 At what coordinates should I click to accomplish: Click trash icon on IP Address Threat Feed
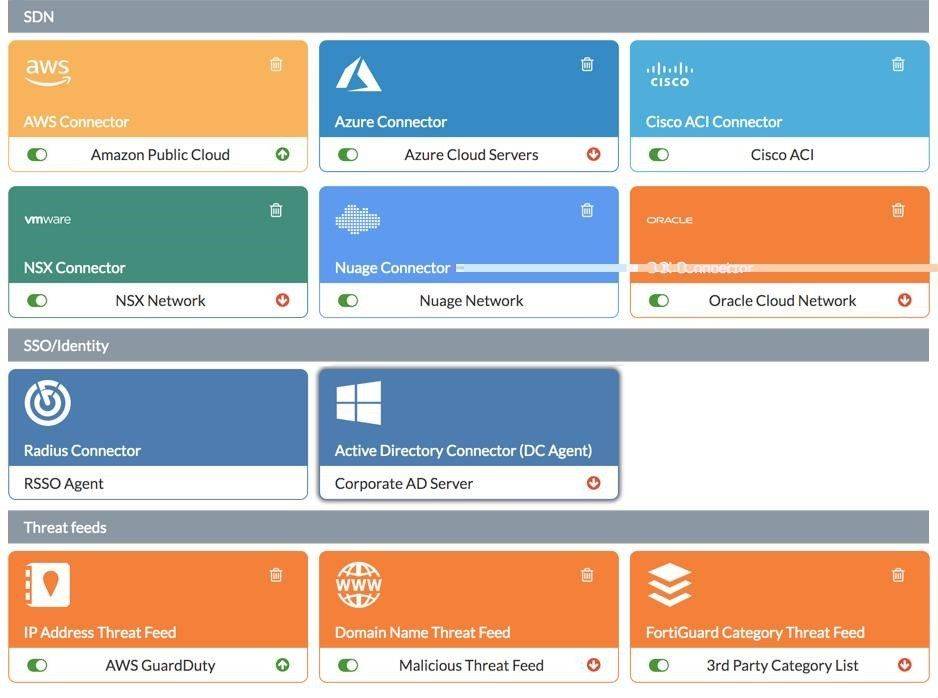coord(276,575)
